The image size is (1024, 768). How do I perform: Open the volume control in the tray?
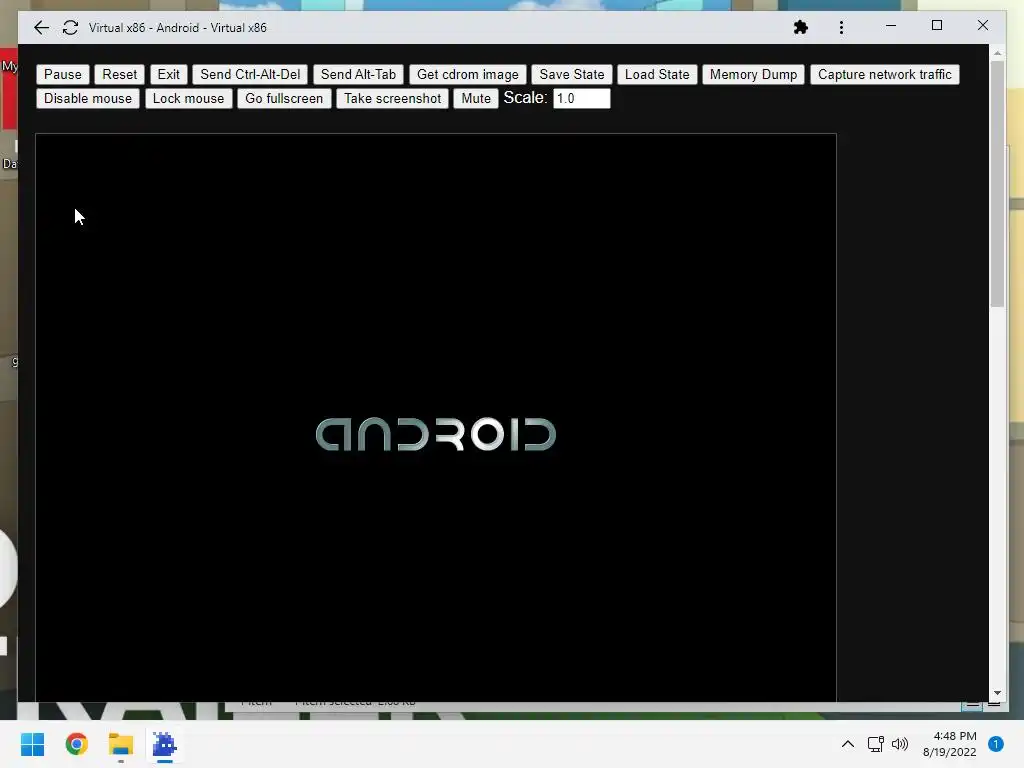(x=900, y=744)
